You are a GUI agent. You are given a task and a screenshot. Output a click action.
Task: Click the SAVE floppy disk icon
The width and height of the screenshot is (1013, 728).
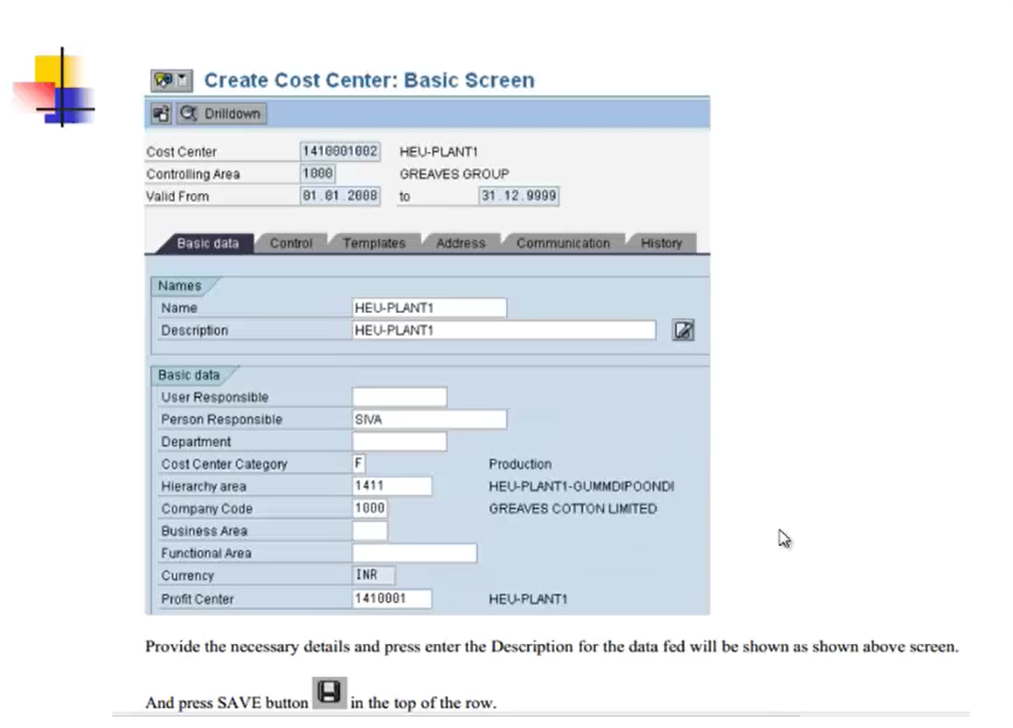pos(329,692)
